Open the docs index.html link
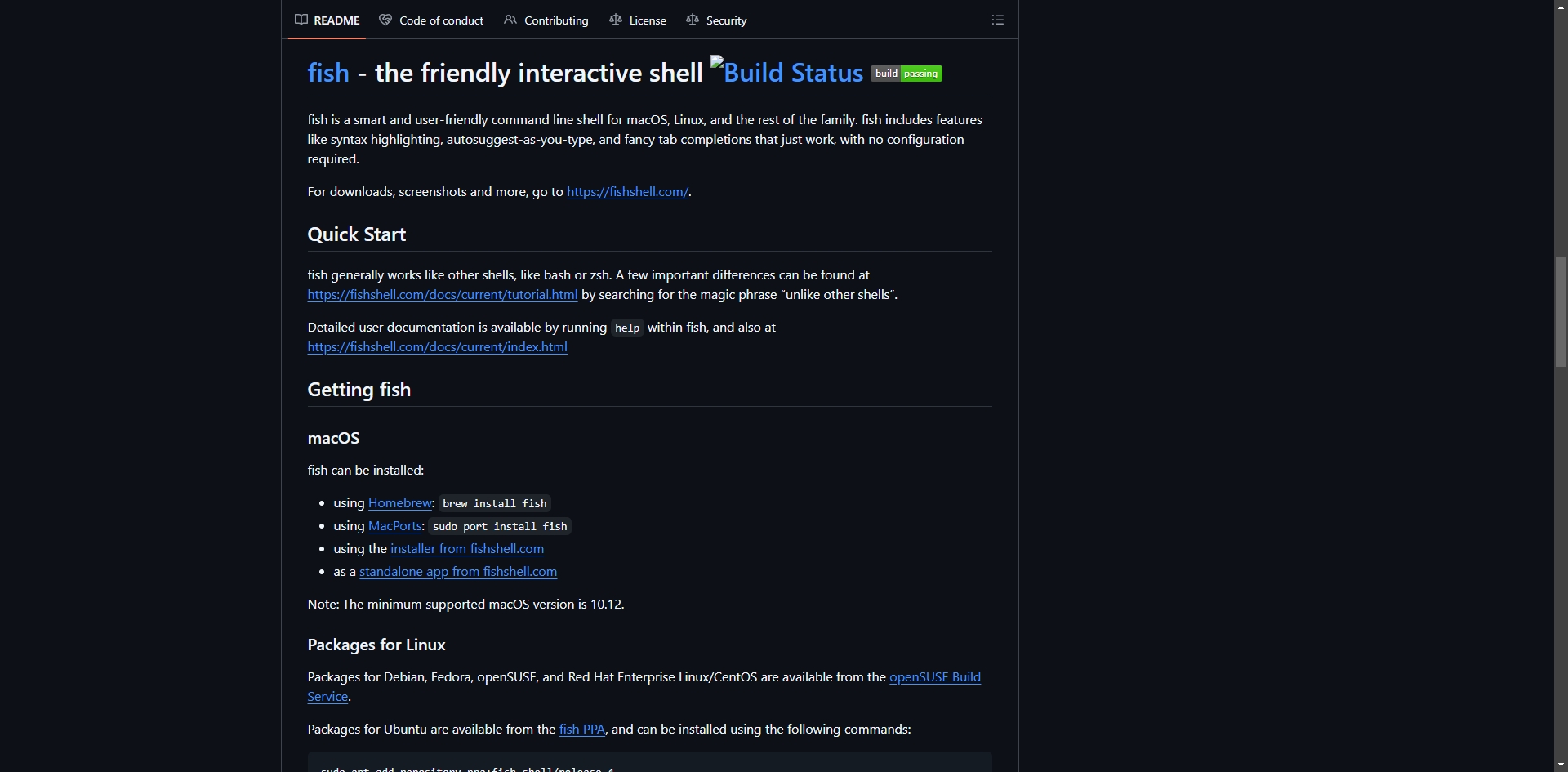1568x772 pixels. pos(438,347)
